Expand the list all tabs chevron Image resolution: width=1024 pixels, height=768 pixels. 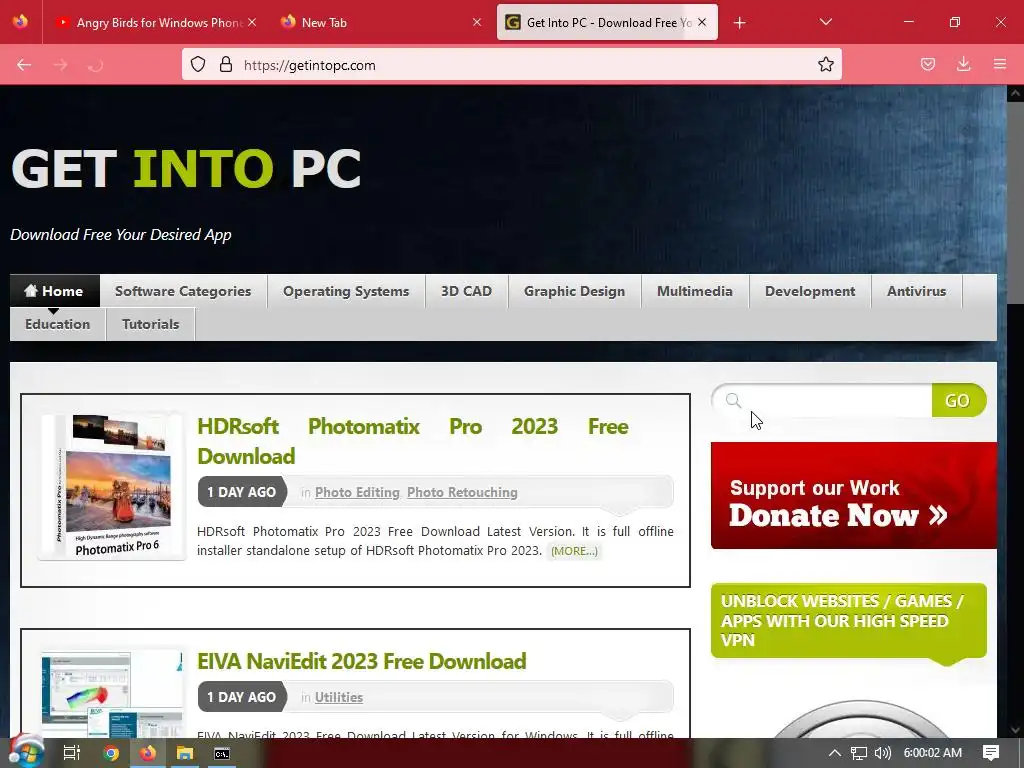(x=825, y=22)
